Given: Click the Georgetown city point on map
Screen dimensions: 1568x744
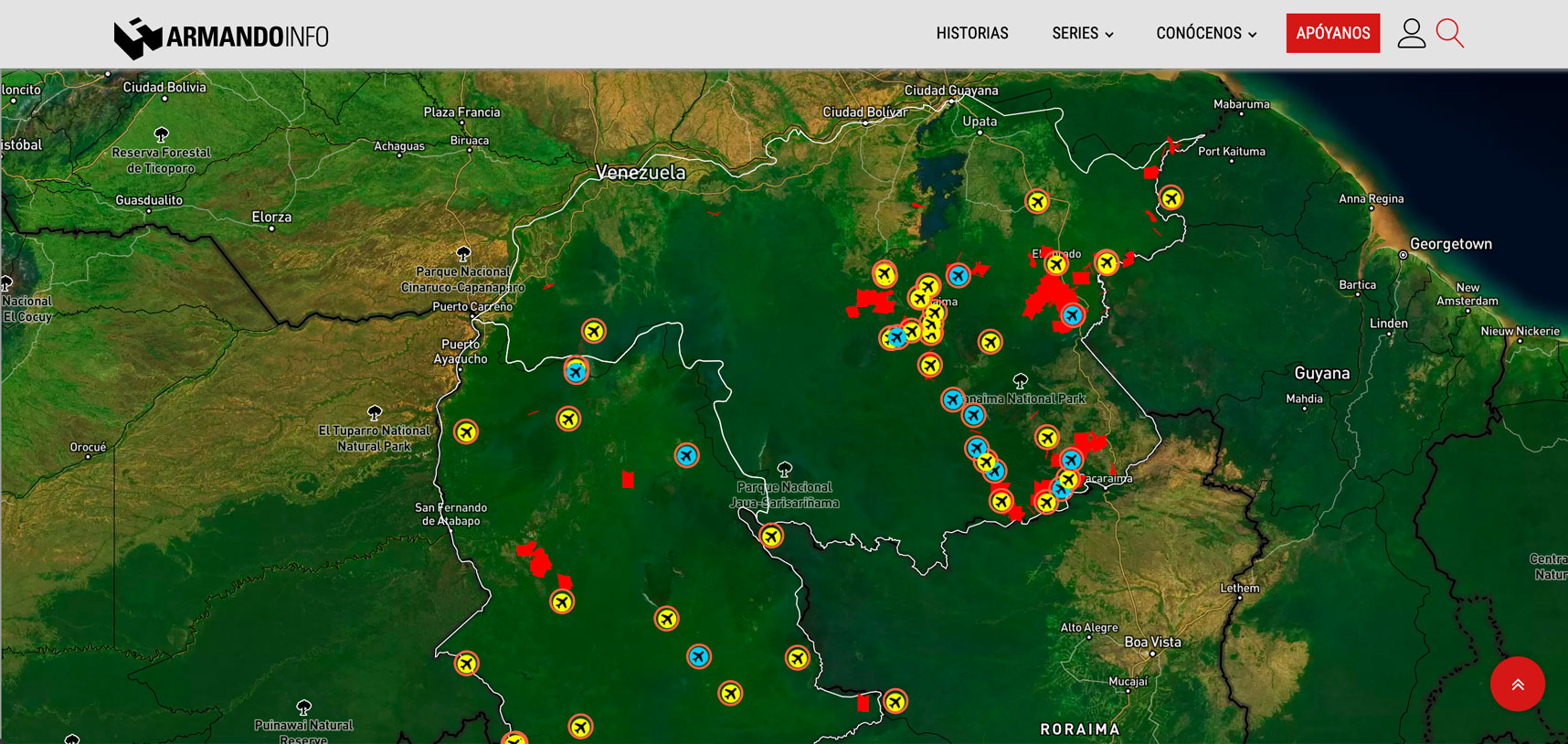Looking at the screenshot, I should tap(1404, 255).
